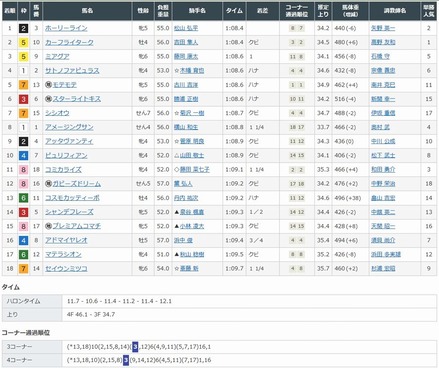This screenshot has height=368, width=439.
Task: Click red frame 3 badge in スターライトキス row
Action: click(x=23, y=99)
